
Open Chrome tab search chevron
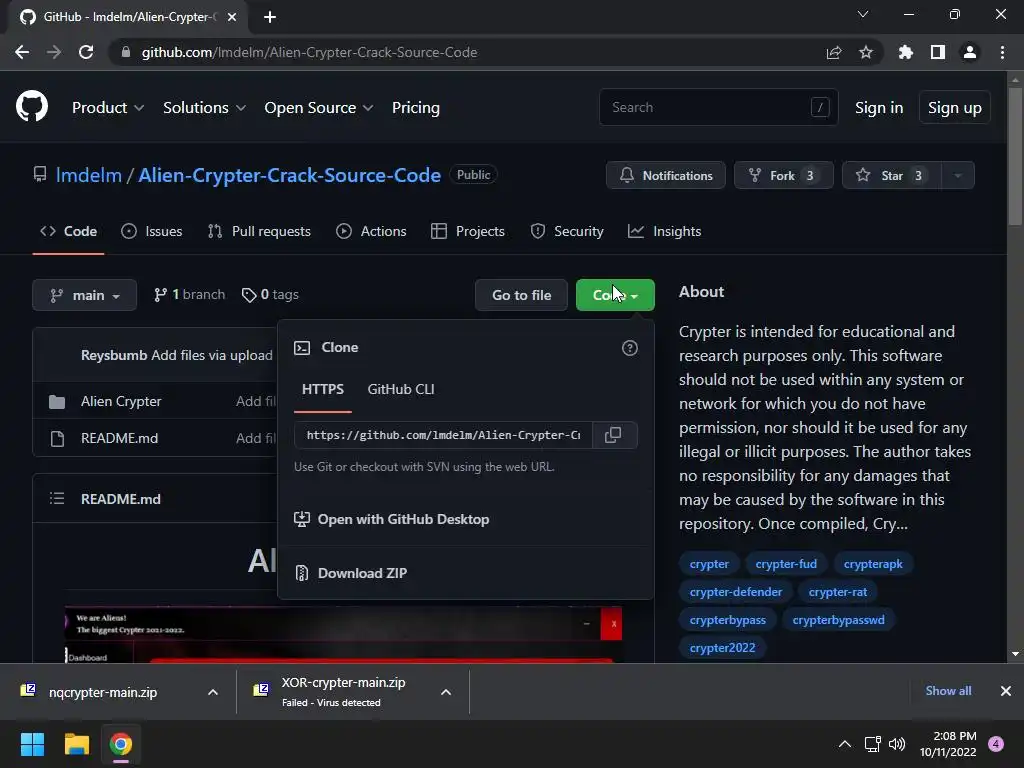coord(863,14)
